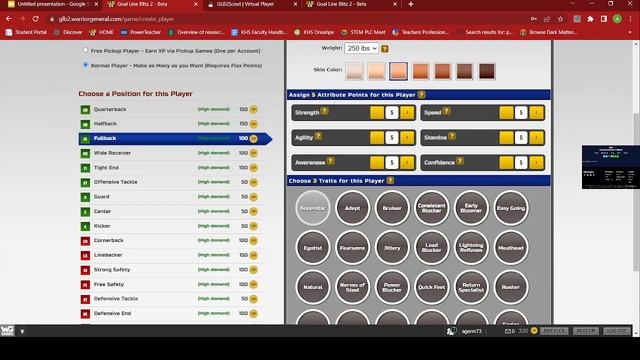The width and height of the screenshot is (640, 360).
Task: Open Student Portal bookmark
Action: [26, 32]
